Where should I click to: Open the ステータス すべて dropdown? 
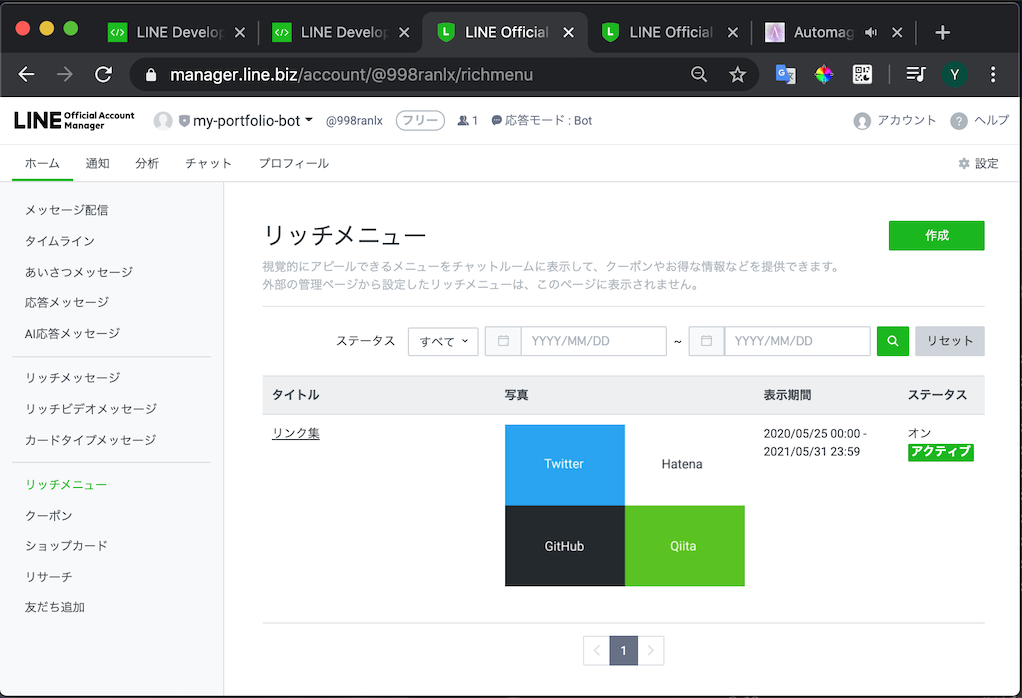[x=443, y=341]
